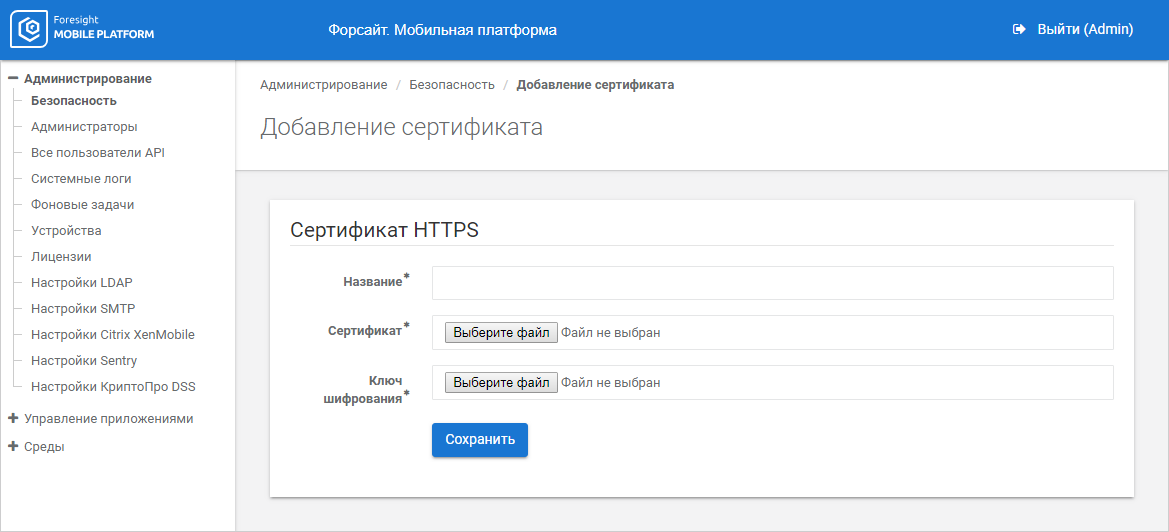The width and height of the screenshot is (1169, 532).
Task: Open Администраторы in sidebar
Action: 84,127
